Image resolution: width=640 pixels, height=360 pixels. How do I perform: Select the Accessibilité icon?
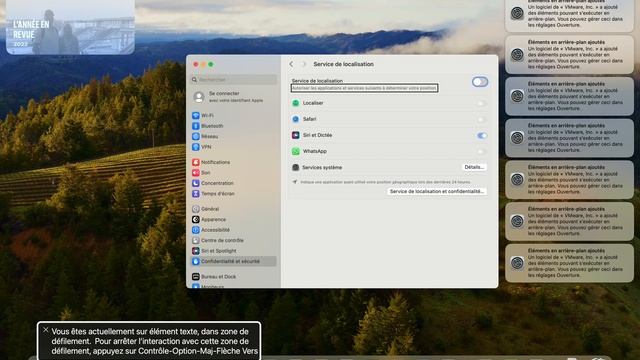point(196,230)
